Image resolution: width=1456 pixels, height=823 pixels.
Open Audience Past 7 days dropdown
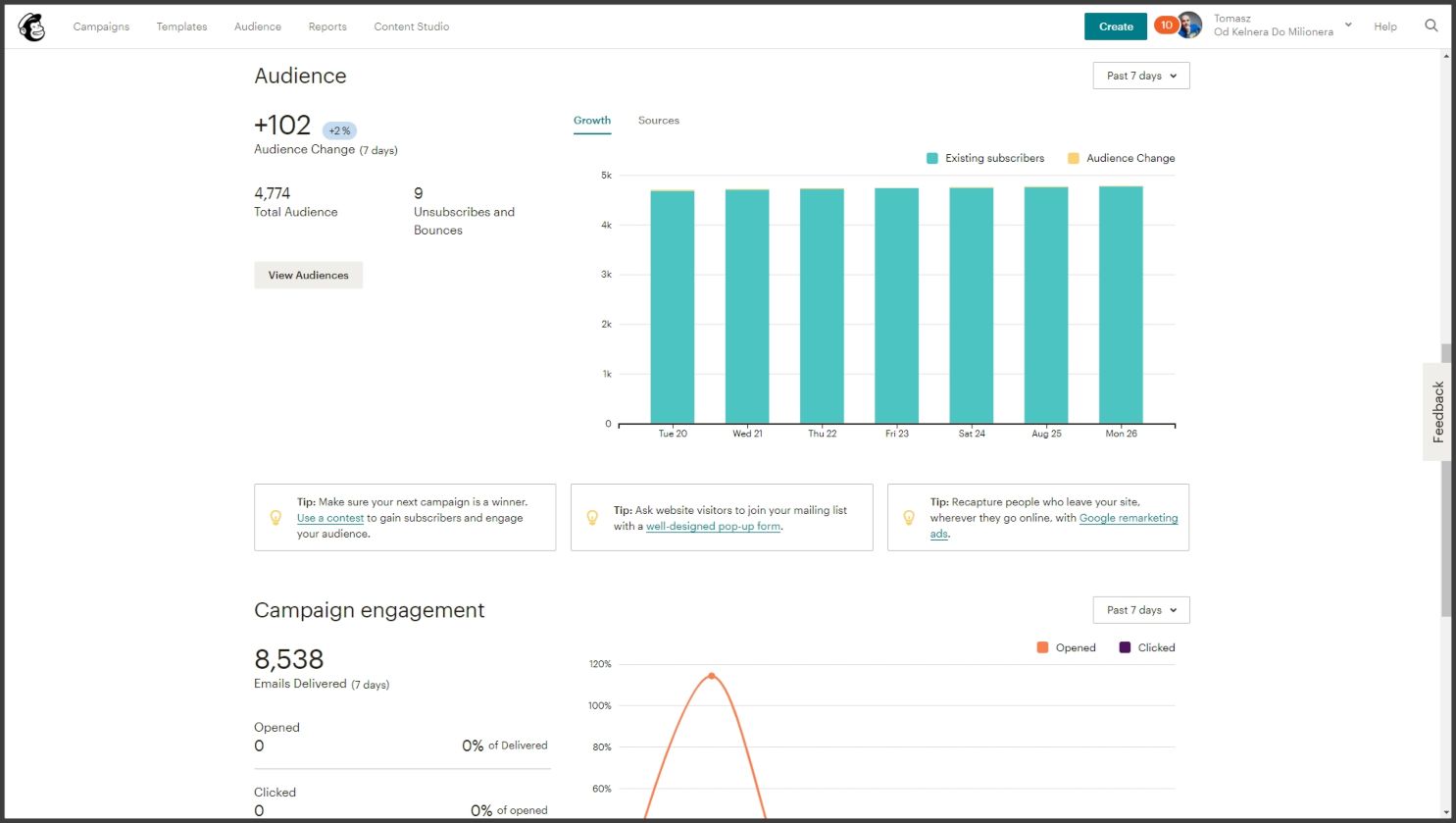(x=1141, y=76)
